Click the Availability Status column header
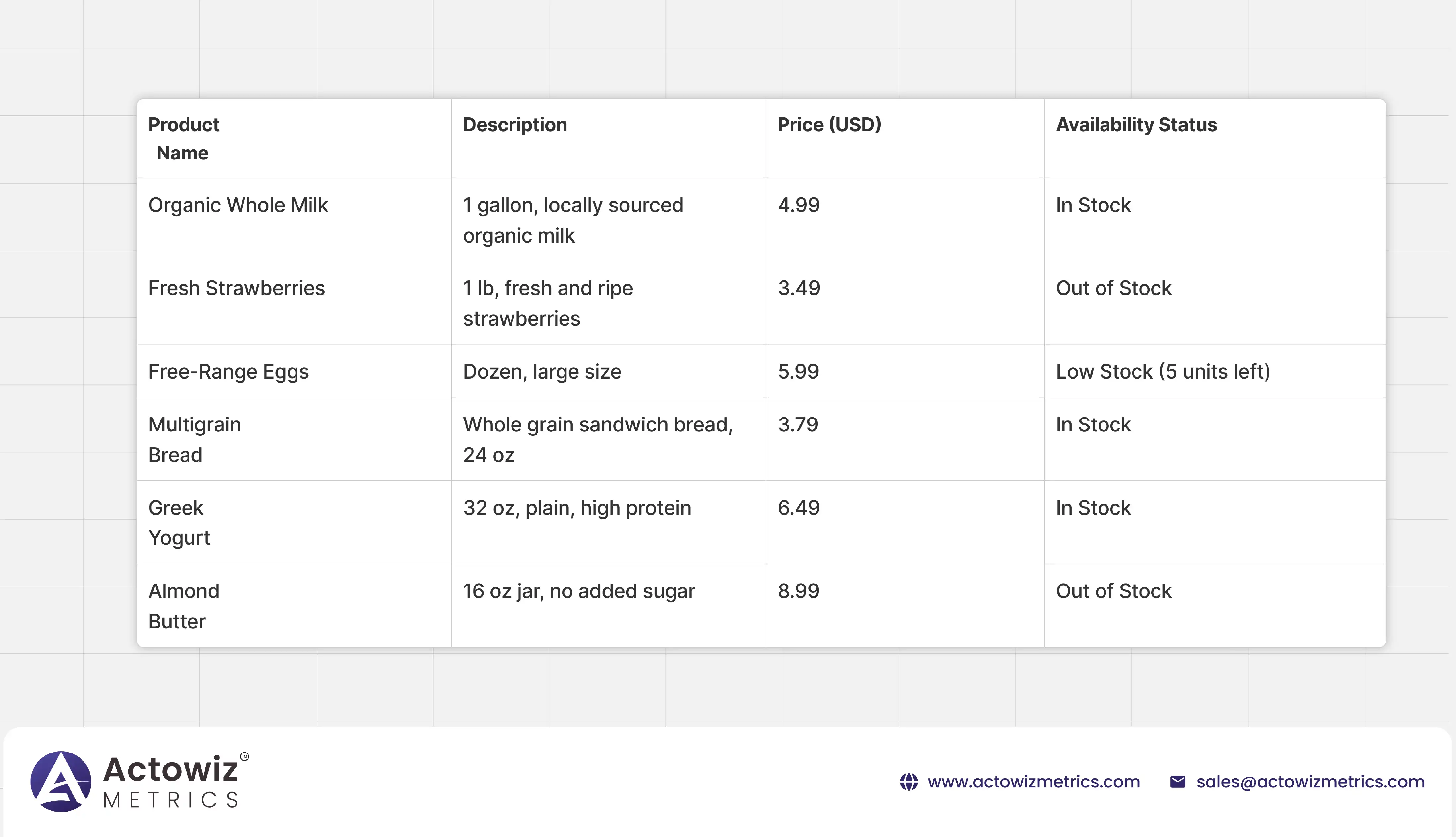The height and width of the screenshot is (837, 1456). pos(1136,125)
